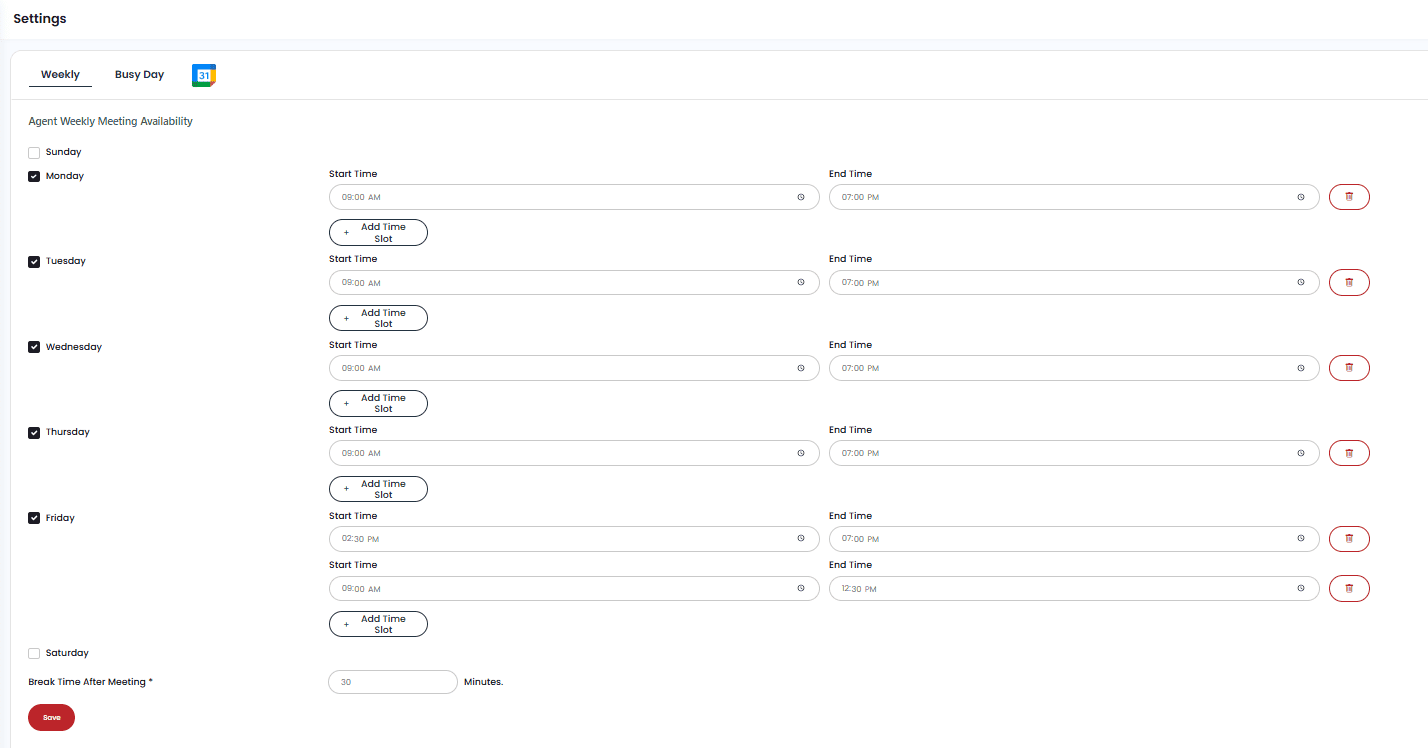This screenshot has width=1428, height=748.
Task: Click the 'Break Time After Meeting *' label
Action: pos(90,682)
